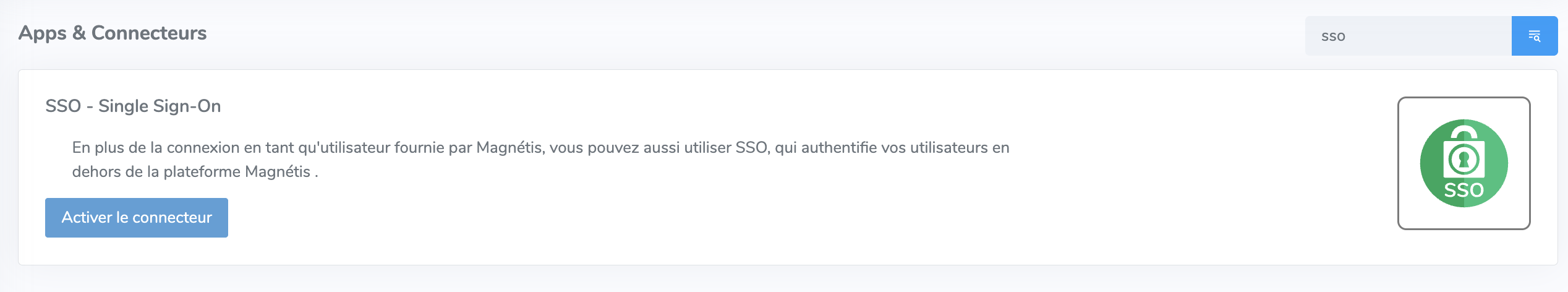Focus the search field containing "sso"

pos(1407,36)
